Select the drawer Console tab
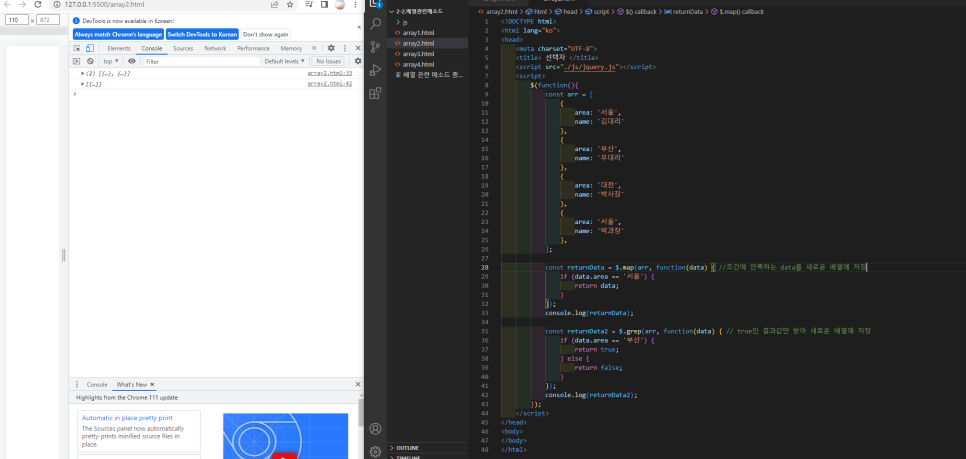The height and width of the screenshot is (459, 966). click(97, 384)
